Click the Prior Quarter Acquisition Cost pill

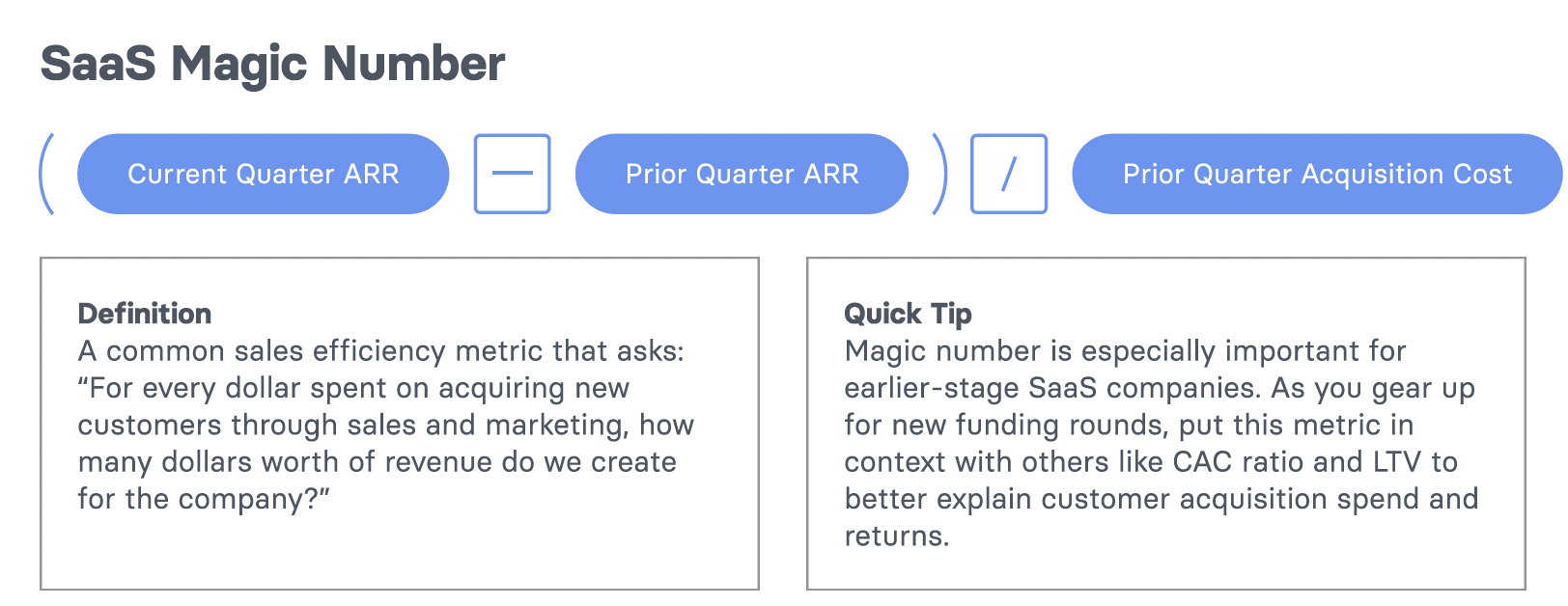point(1317,174)
